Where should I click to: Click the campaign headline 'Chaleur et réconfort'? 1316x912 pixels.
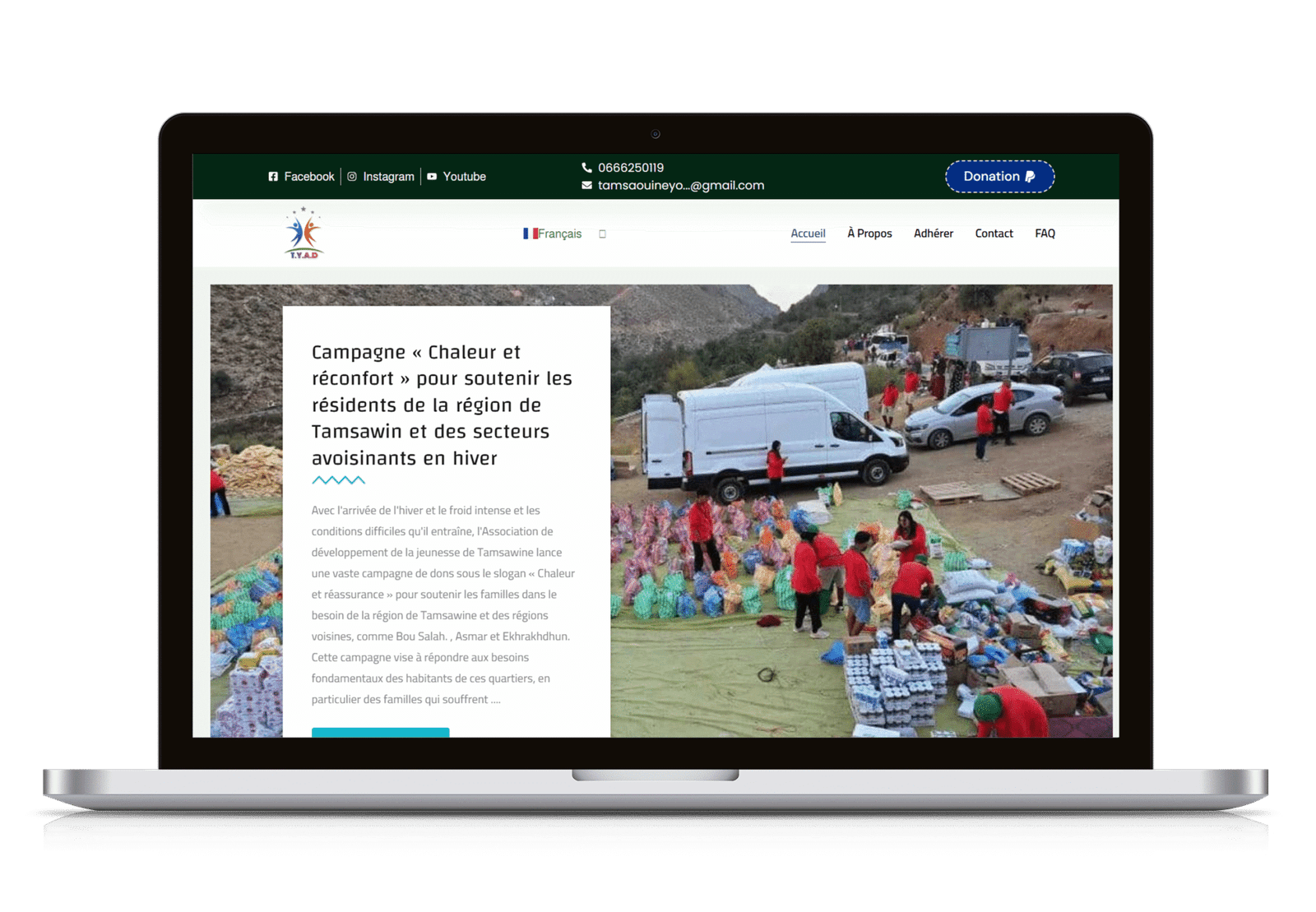point(442,405)
